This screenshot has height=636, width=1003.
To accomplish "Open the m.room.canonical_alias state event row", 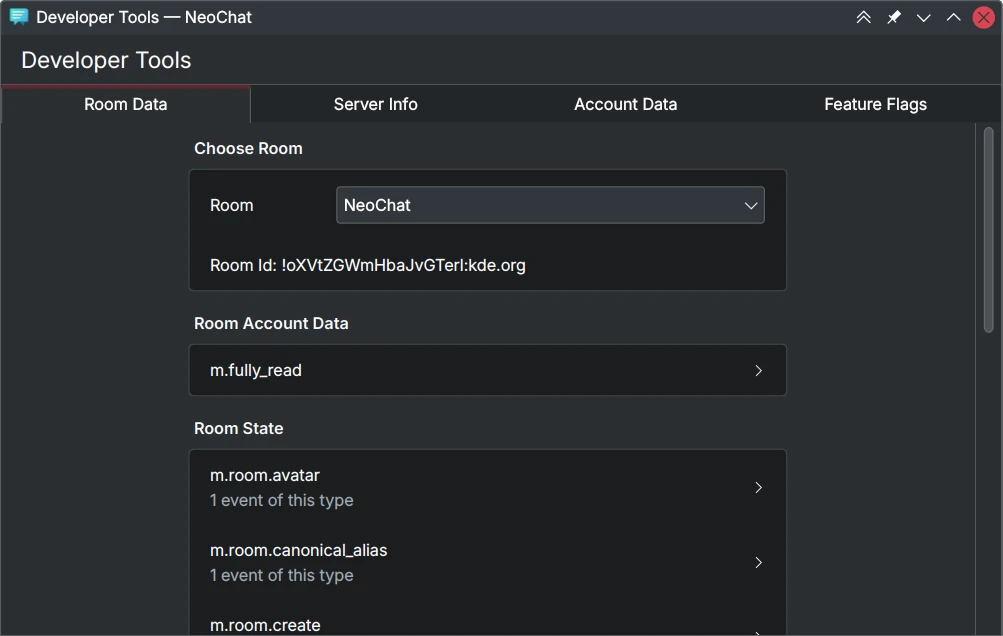I will click(487, 562).
